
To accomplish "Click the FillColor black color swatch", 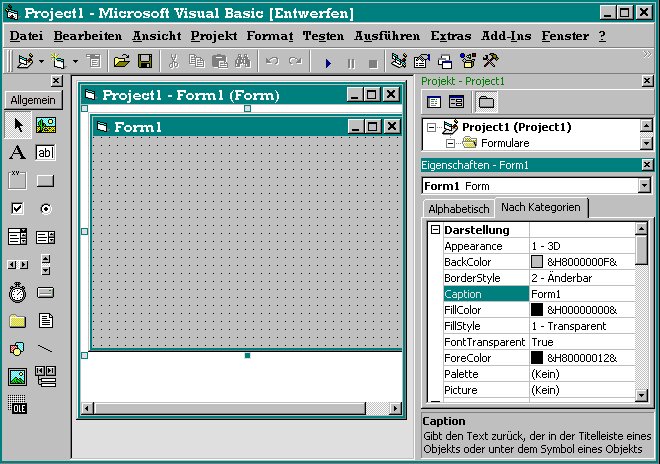I will [x=537, y=310].
